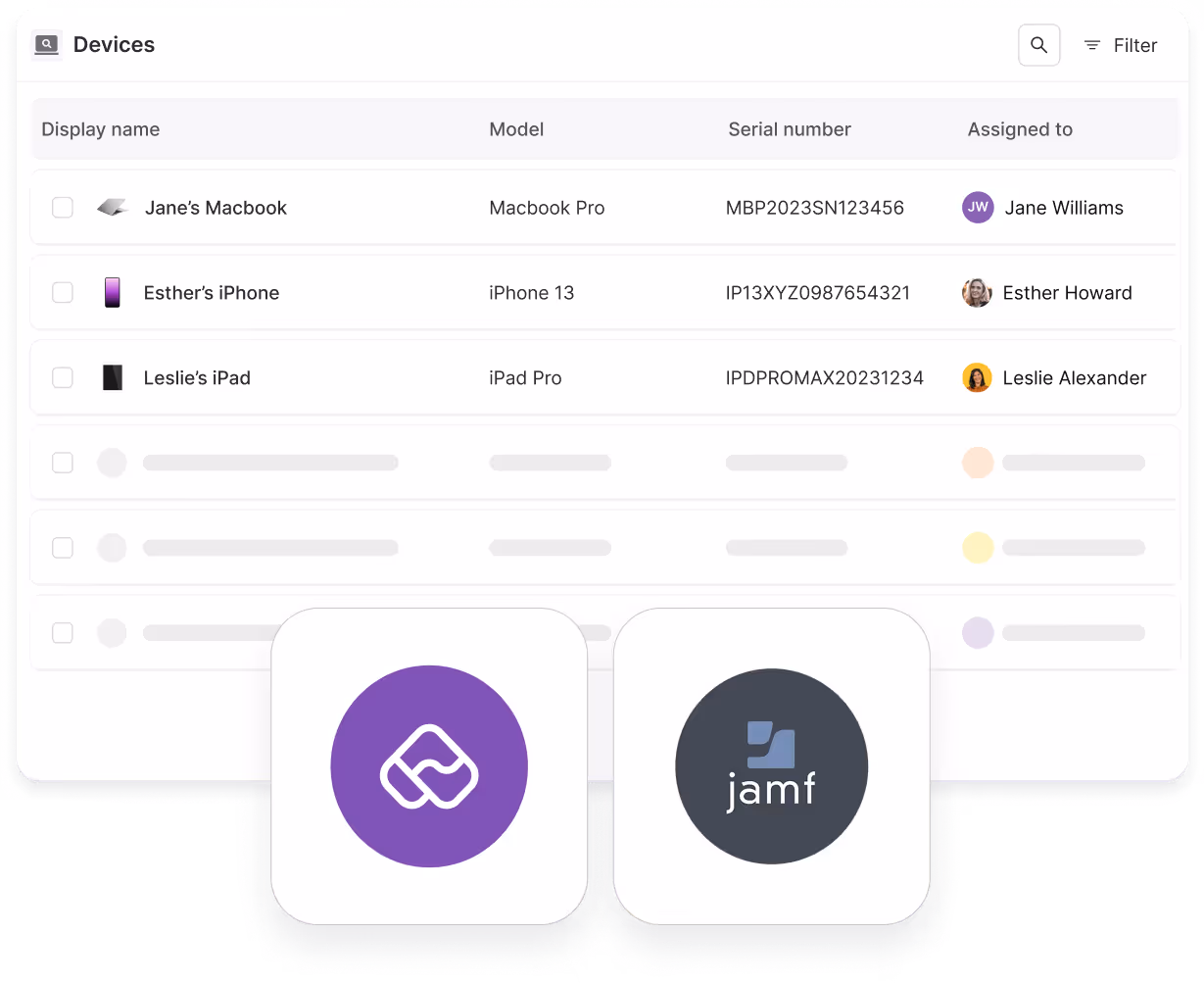Open the Jamf integration tile

coord(771,766)
